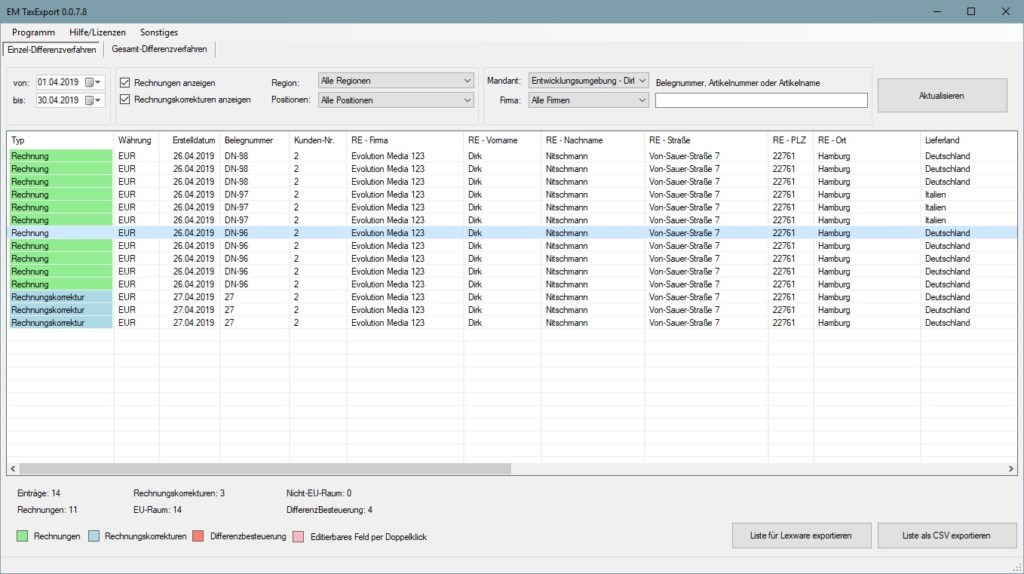Switch to Gesamt-Differenzverfahren tab
The width and height of the screenshot is (1024, 574).
point(159,49)
